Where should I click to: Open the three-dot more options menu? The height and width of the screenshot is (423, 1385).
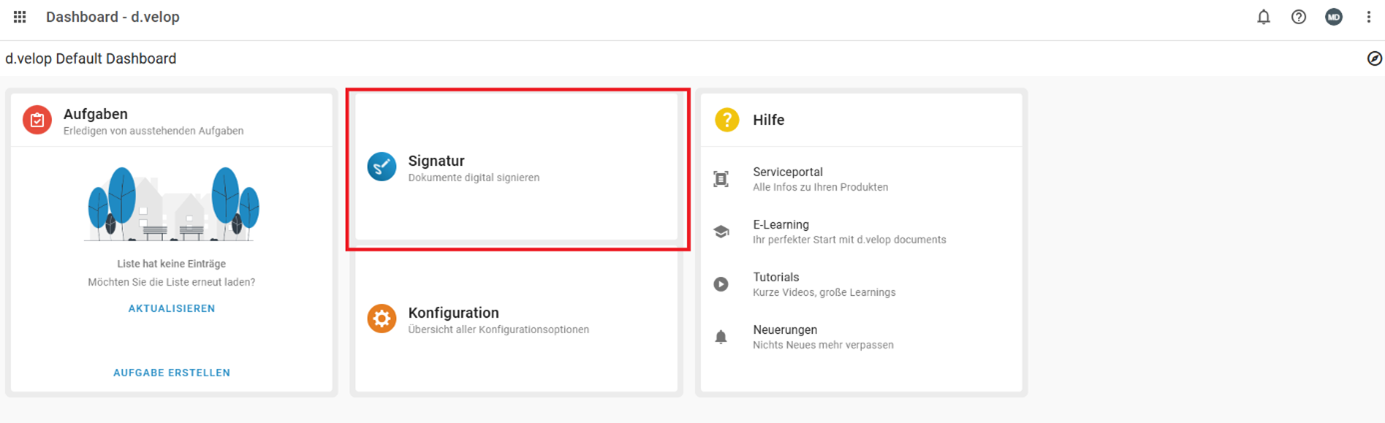click(x=1369, y=17)
